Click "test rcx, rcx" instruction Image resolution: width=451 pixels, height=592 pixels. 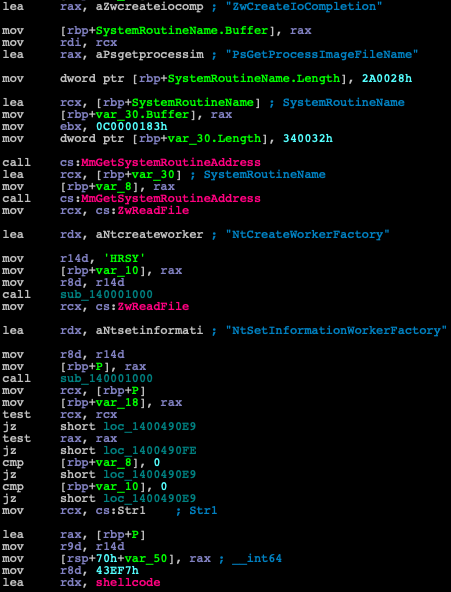point(60,415)
